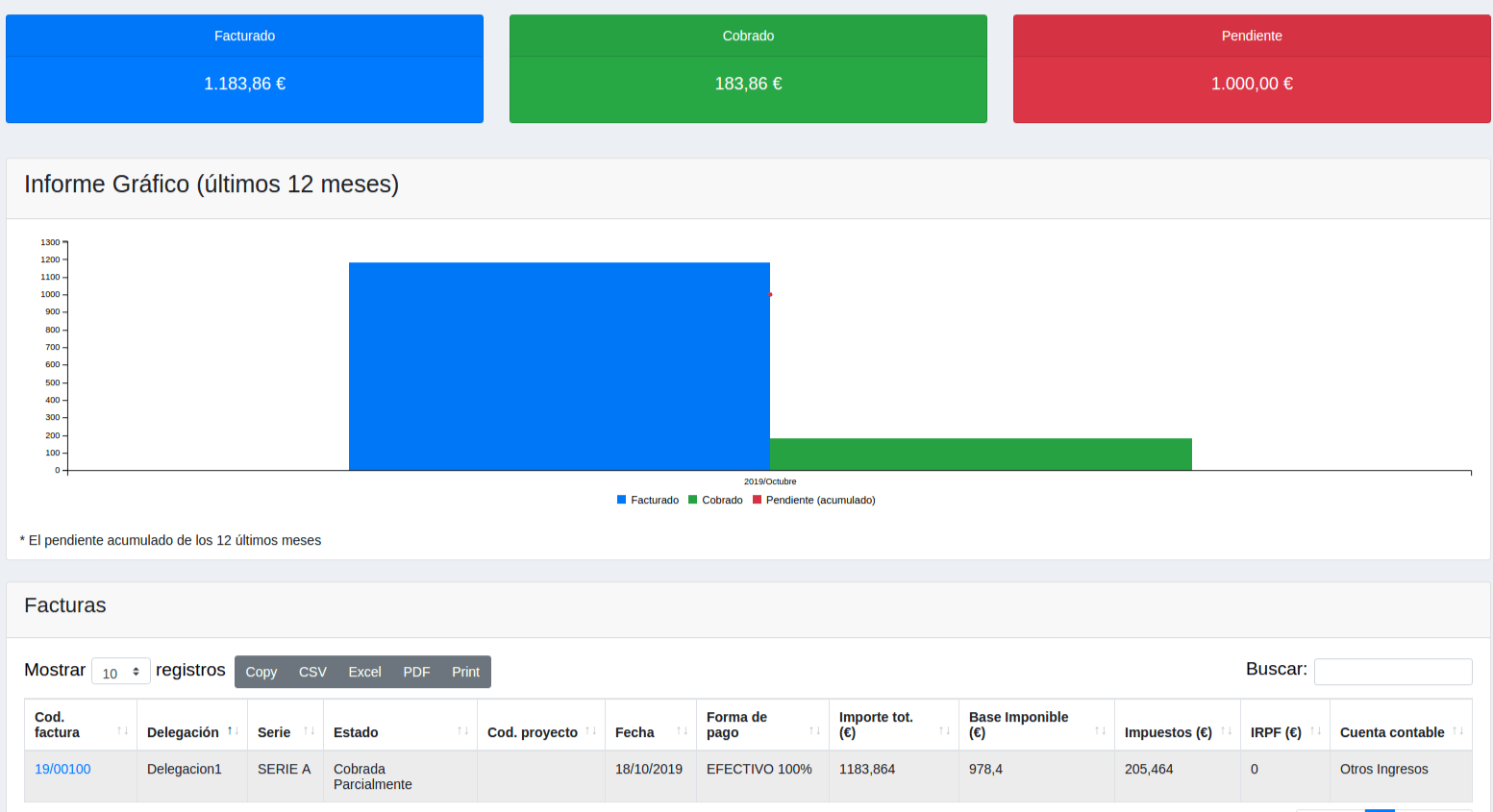Image resolution: width=1493 pixels, height=812 pixels.
Task: Click the Cobrada Parcialmente status cell
Action: (x=400, y=776)
